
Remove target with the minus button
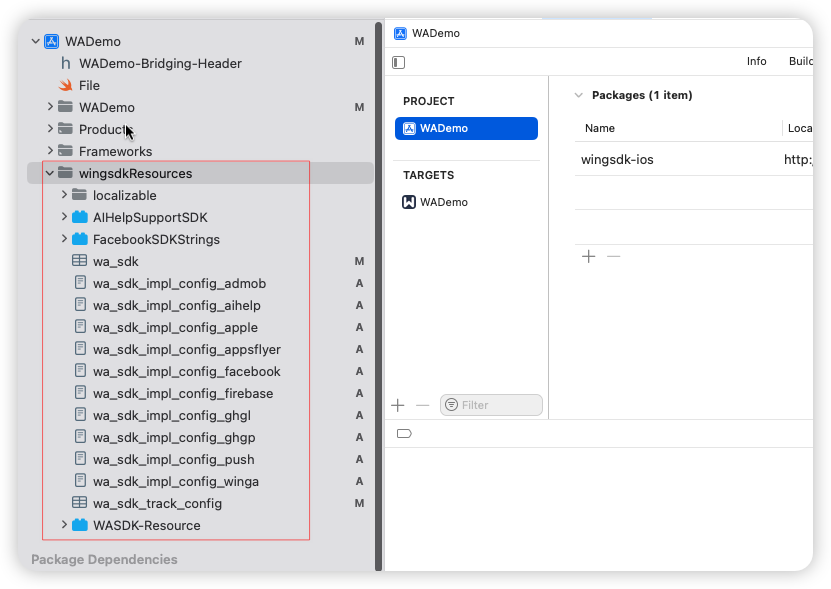(x=422, y=406)
